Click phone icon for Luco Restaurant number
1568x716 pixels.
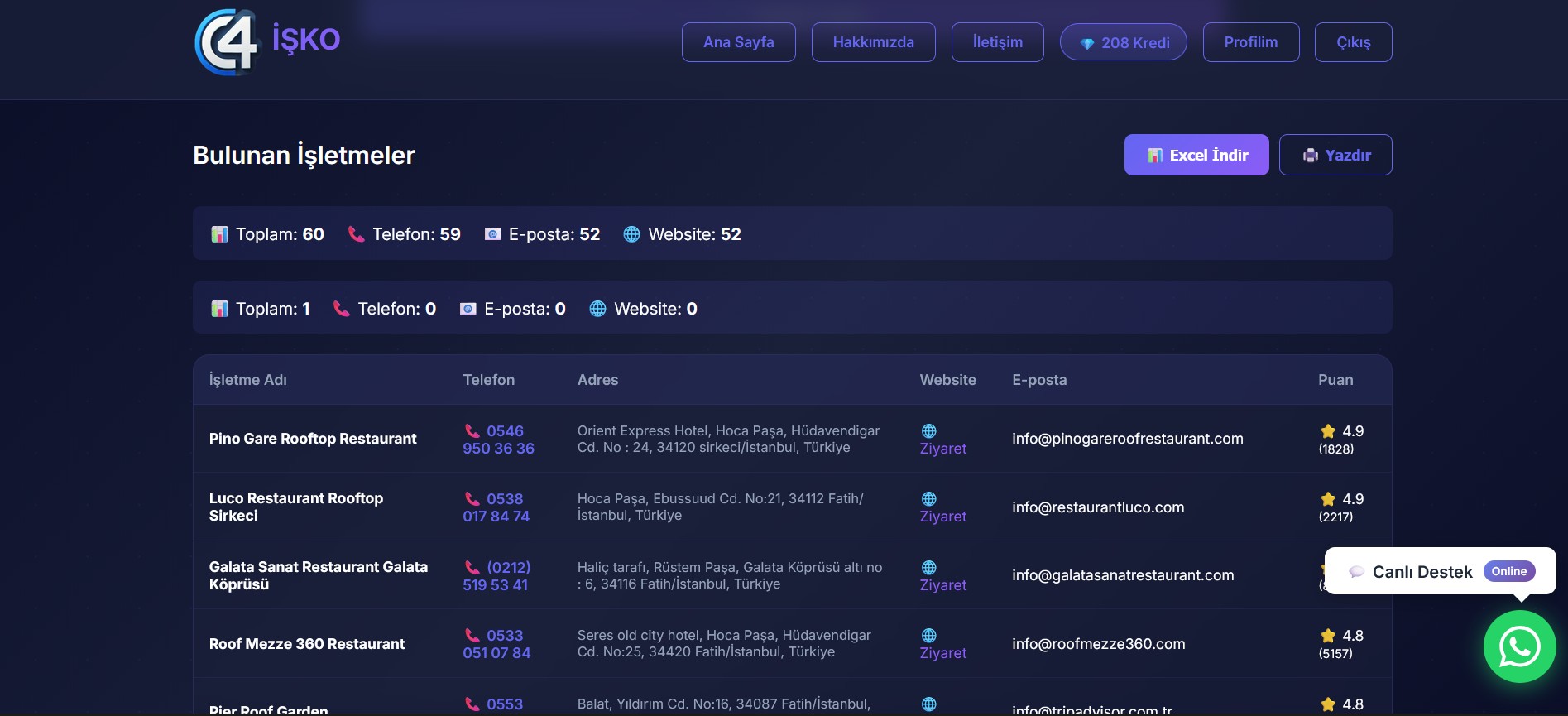[x=472, y=499]
